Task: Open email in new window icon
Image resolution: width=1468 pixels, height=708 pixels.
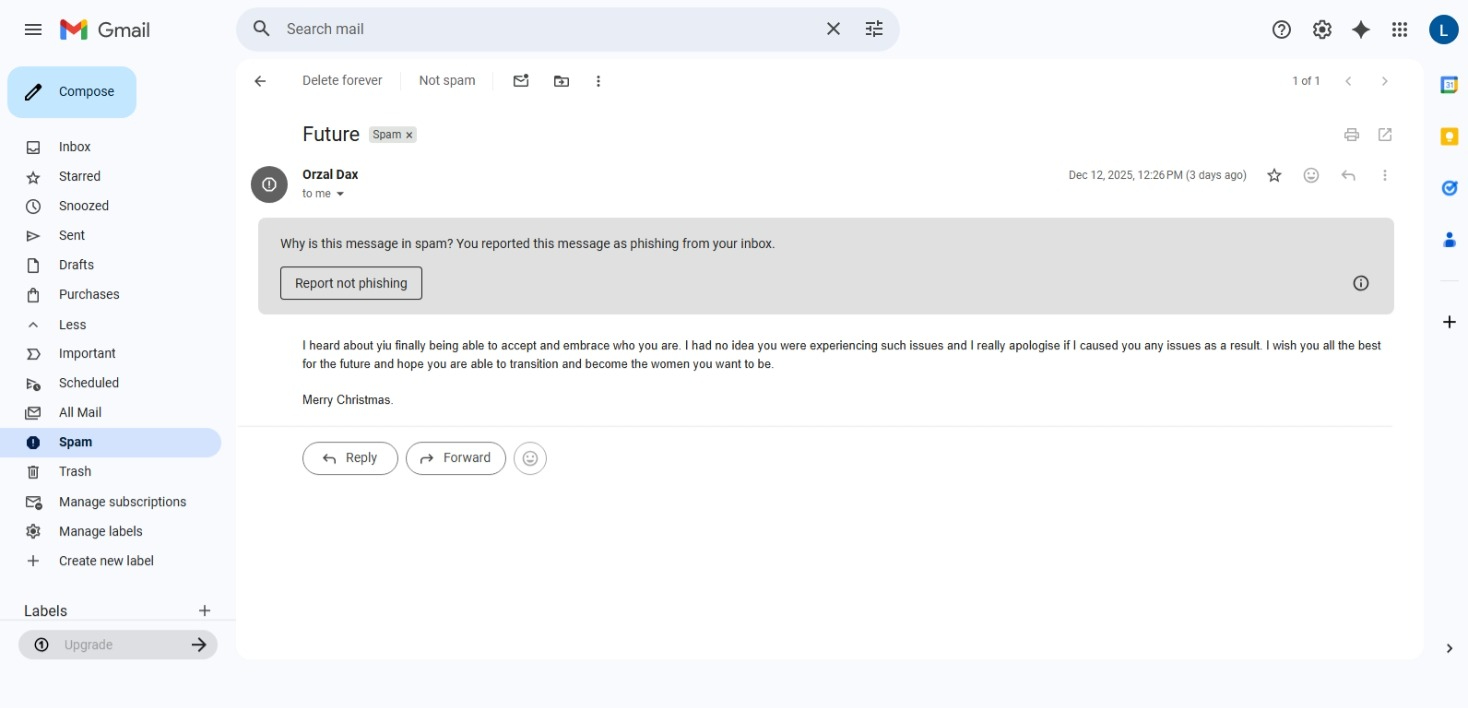Action: click(1385, 135)
